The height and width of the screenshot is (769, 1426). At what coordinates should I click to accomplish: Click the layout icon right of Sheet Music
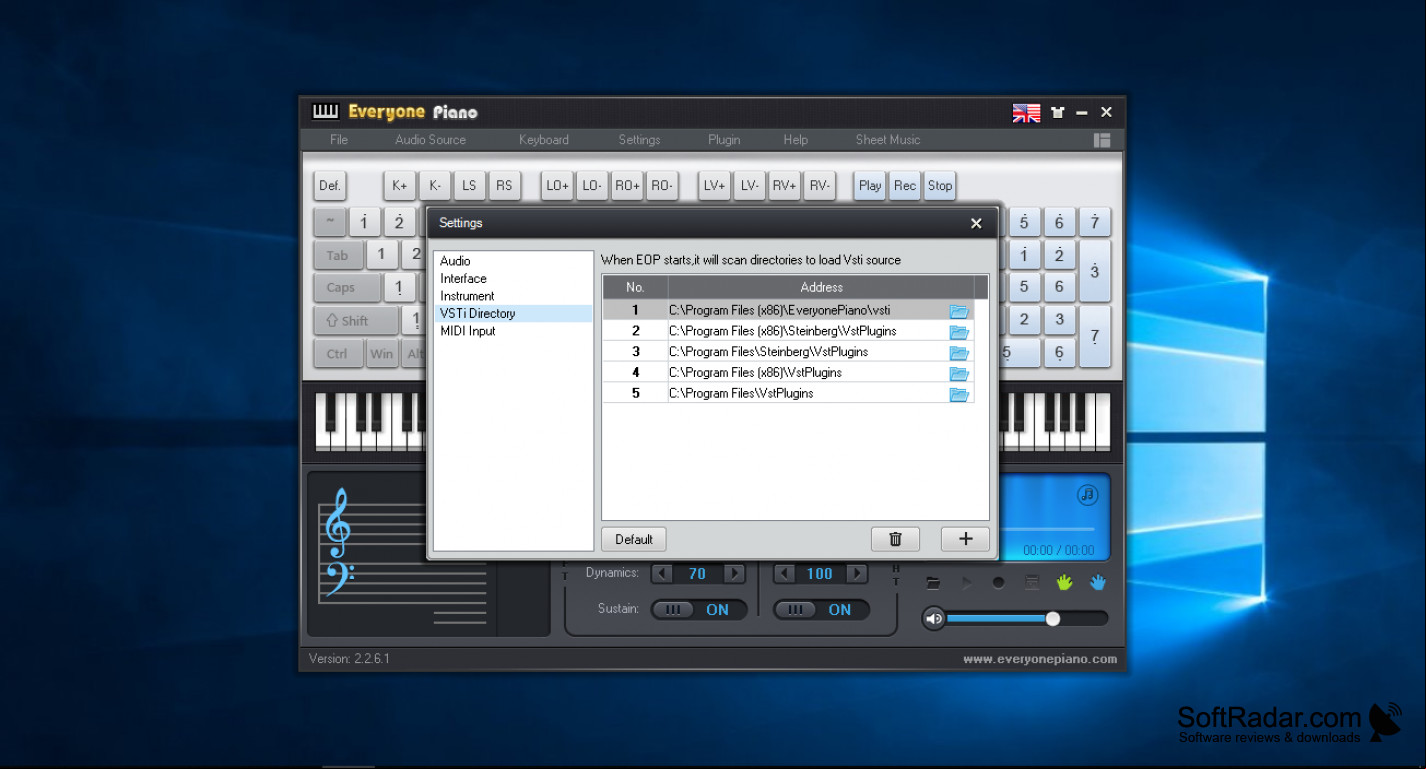pos(1102,140)
